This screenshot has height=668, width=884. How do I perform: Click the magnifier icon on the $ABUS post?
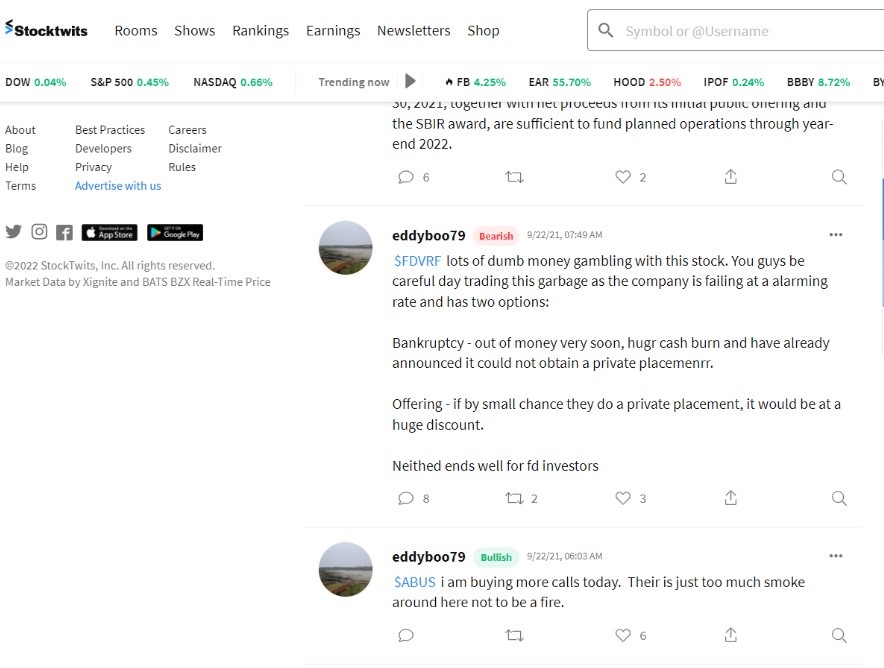coord(839,635)
